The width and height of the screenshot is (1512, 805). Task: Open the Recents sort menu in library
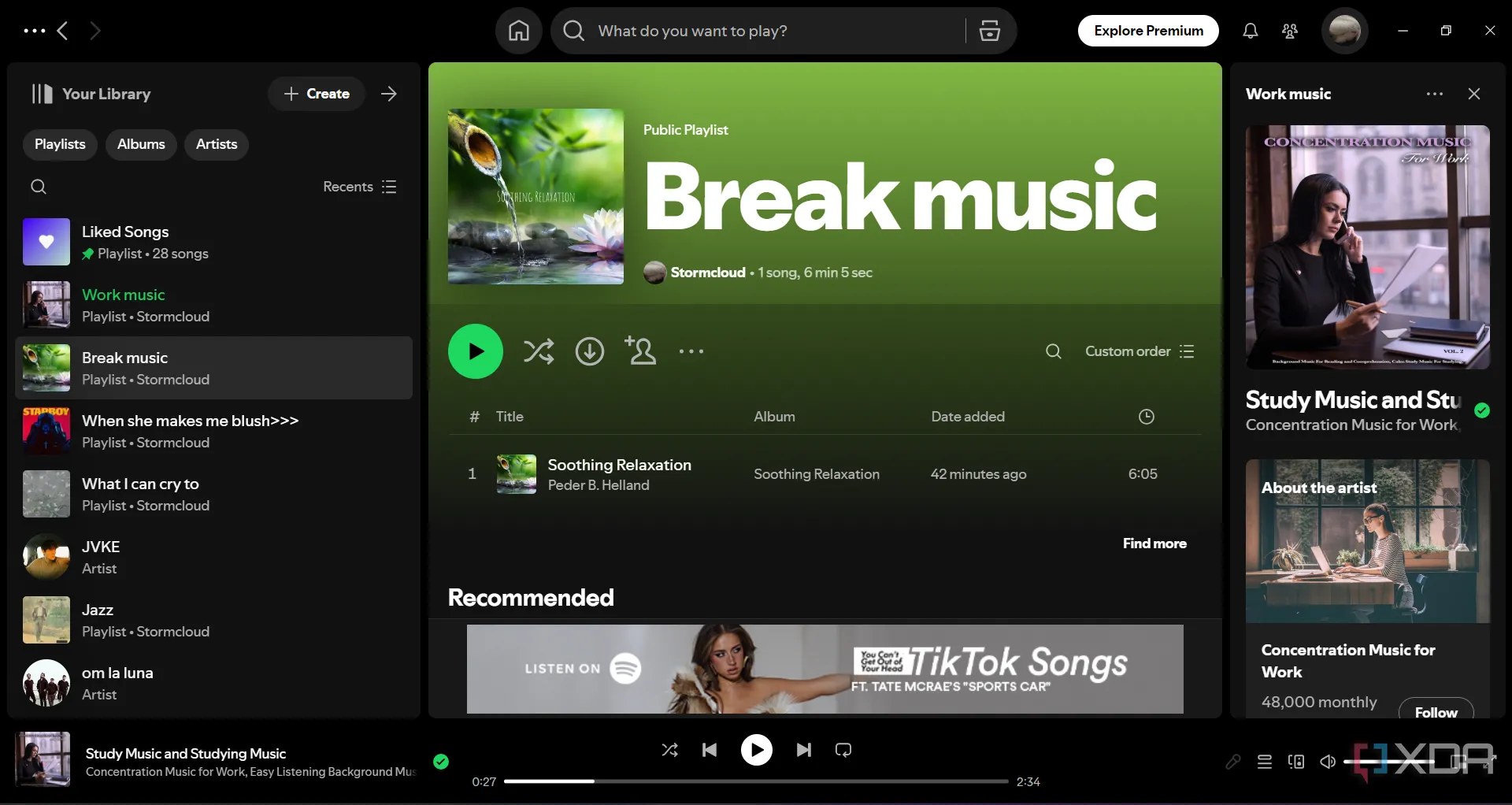[359, 187]
